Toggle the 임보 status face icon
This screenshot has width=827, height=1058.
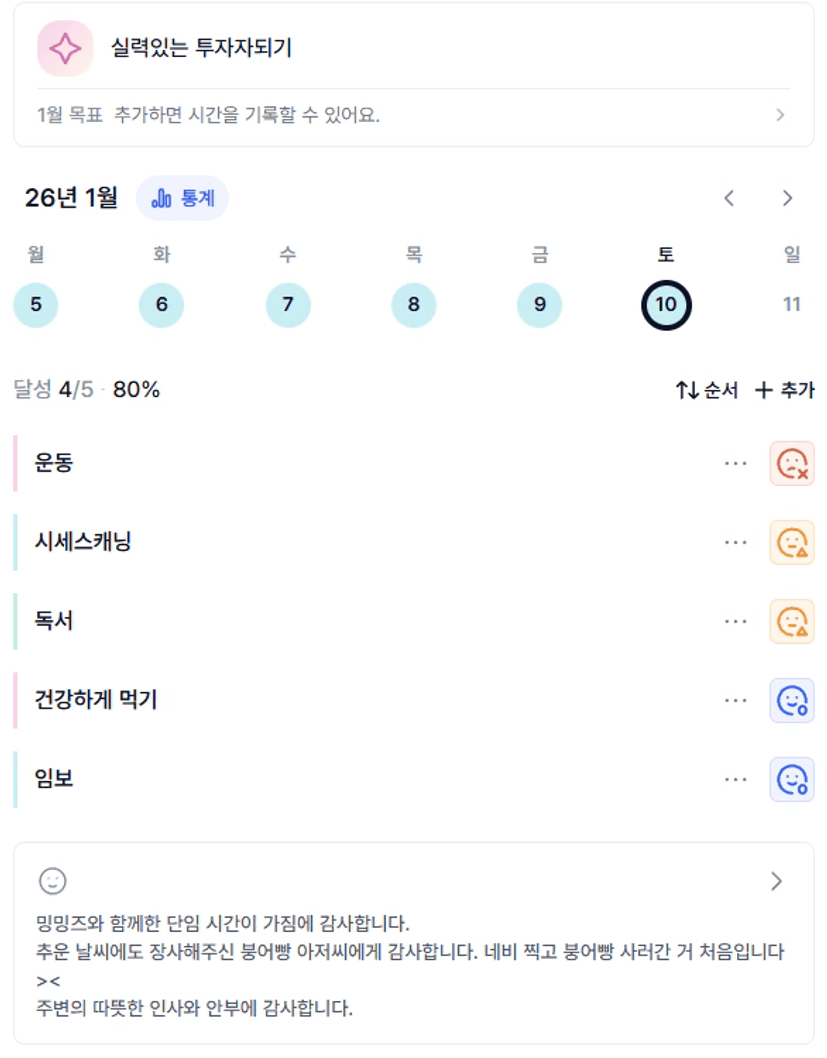coord(792,779)
